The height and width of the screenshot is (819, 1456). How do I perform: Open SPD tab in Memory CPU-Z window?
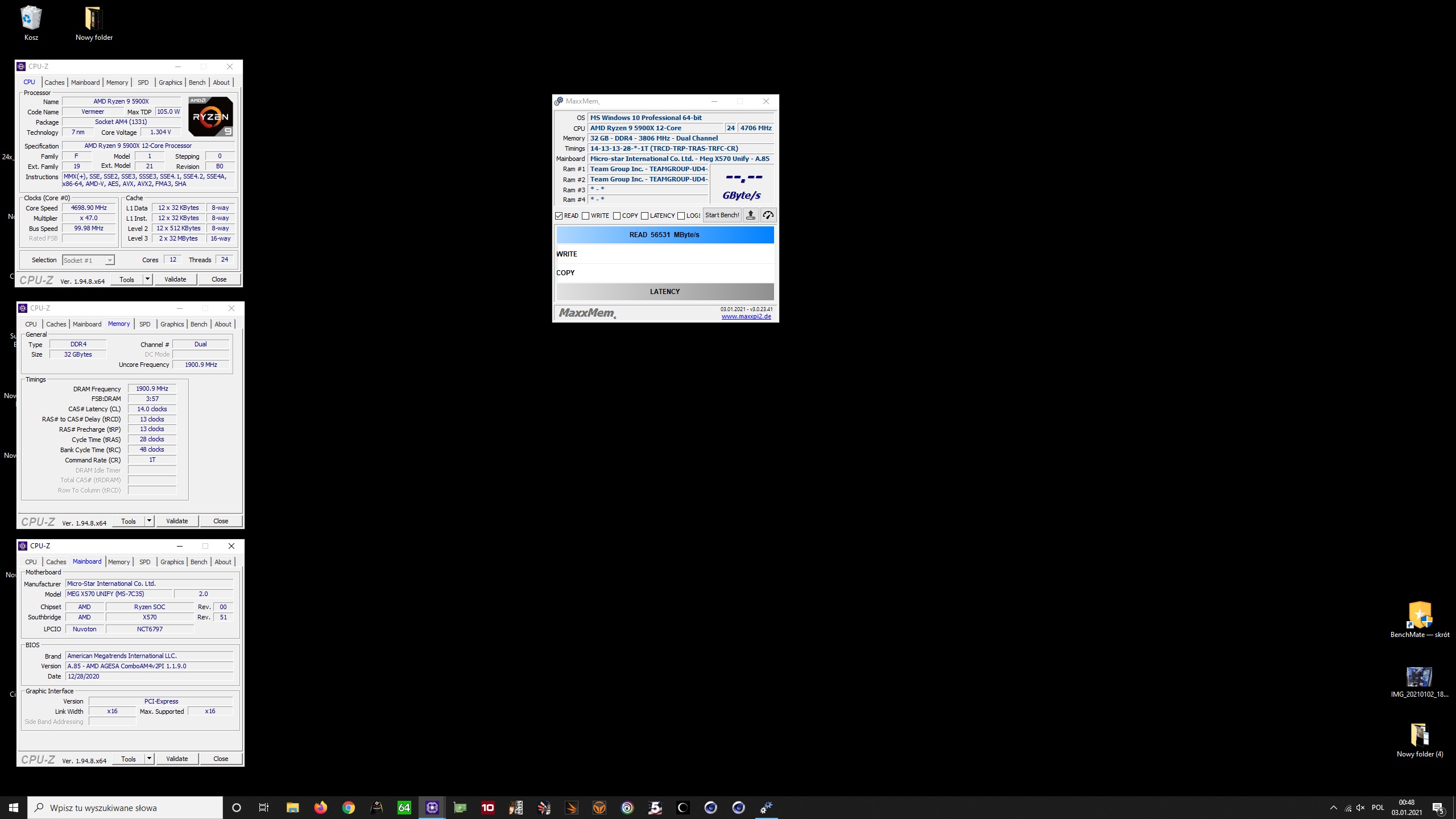[145, 324]
